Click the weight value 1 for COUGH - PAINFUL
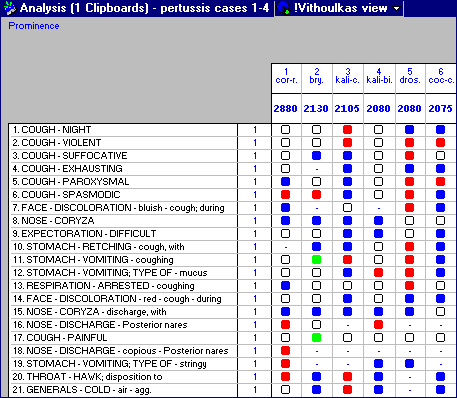 255,338
